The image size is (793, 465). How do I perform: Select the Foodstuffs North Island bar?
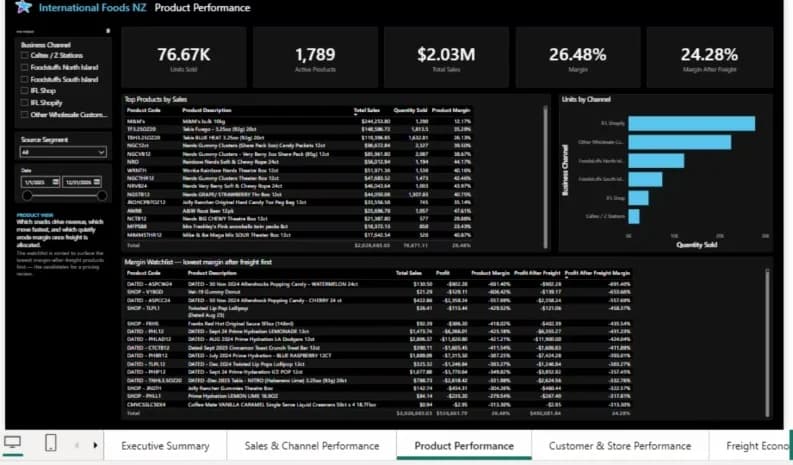(x=656, y=161)
